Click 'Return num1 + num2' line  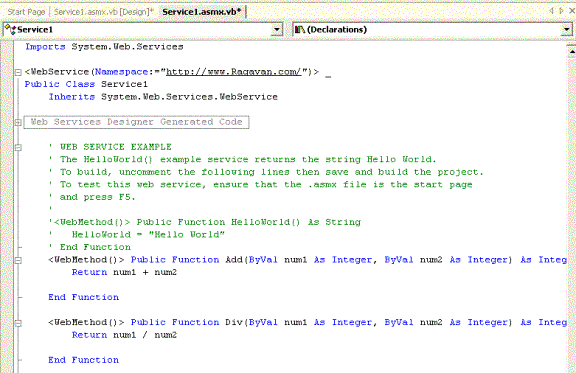[124, 272]
